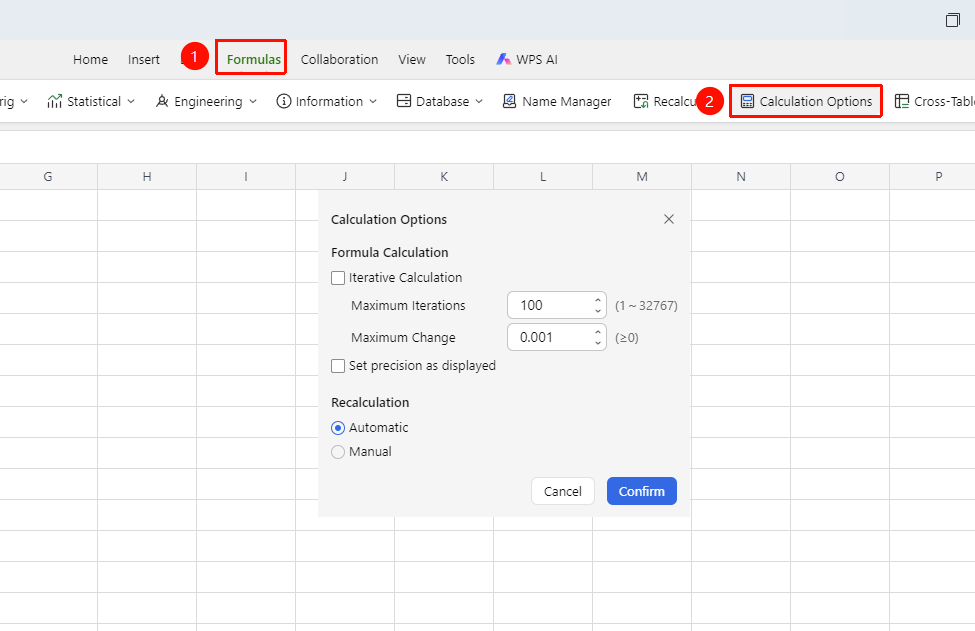Open the Tools tab
Image resolution: width=975 pixels, height=631 pixels.
(460, 59)
